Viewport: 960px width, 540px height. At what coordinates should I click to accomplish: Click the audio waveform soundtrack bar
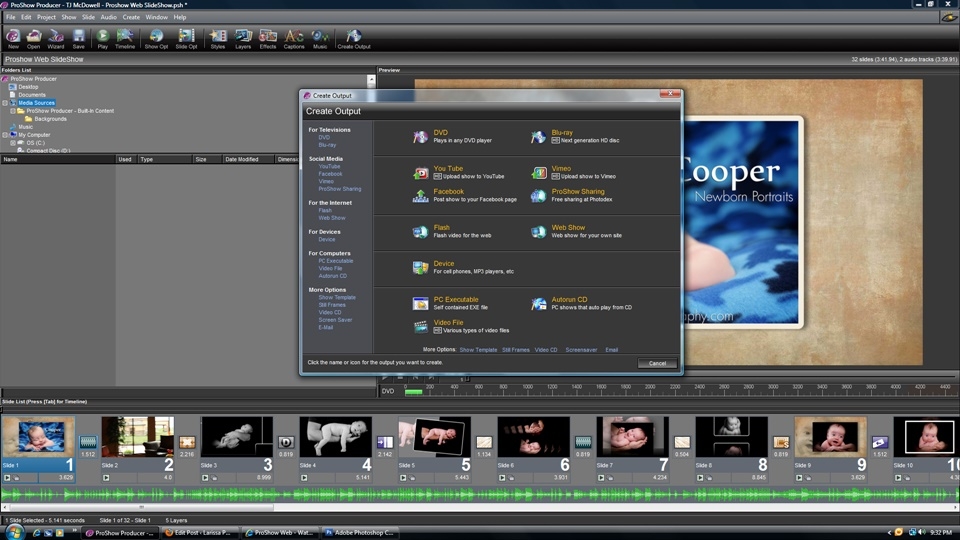coord(480,493)
